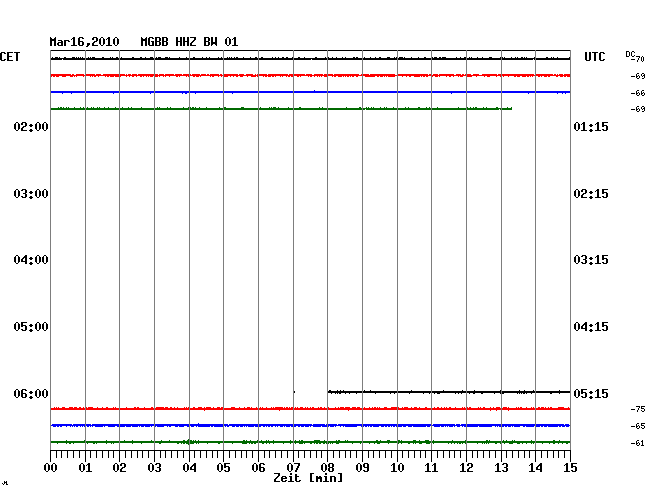Select the 05:00 CET time label
This screenshot has height=494, width=650.
(x=31, y=327)
